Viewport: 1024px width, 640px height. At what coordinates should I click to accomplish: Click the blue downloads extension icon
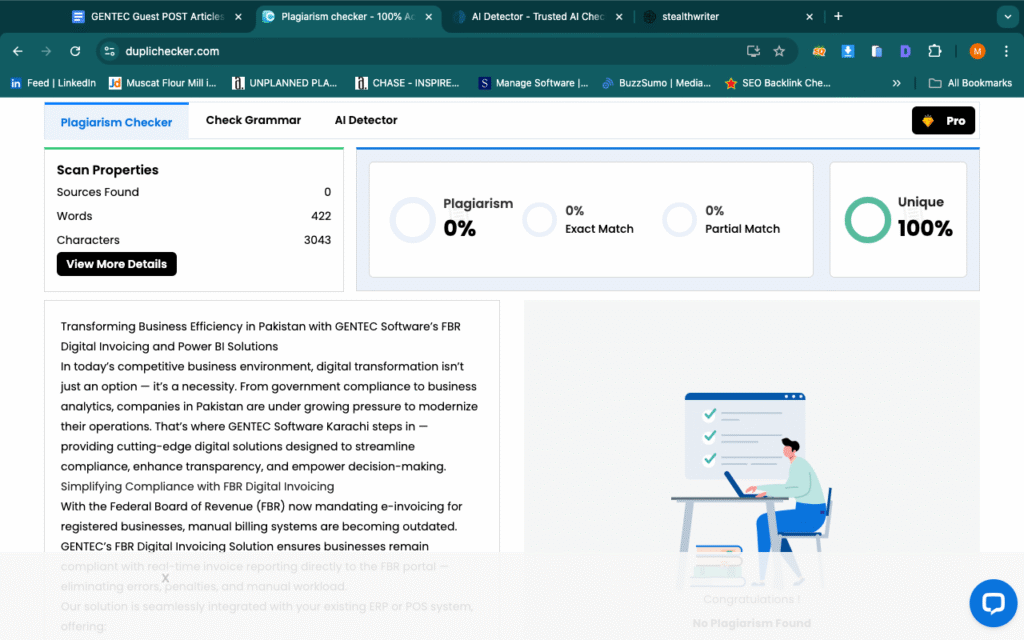point(850,50)
